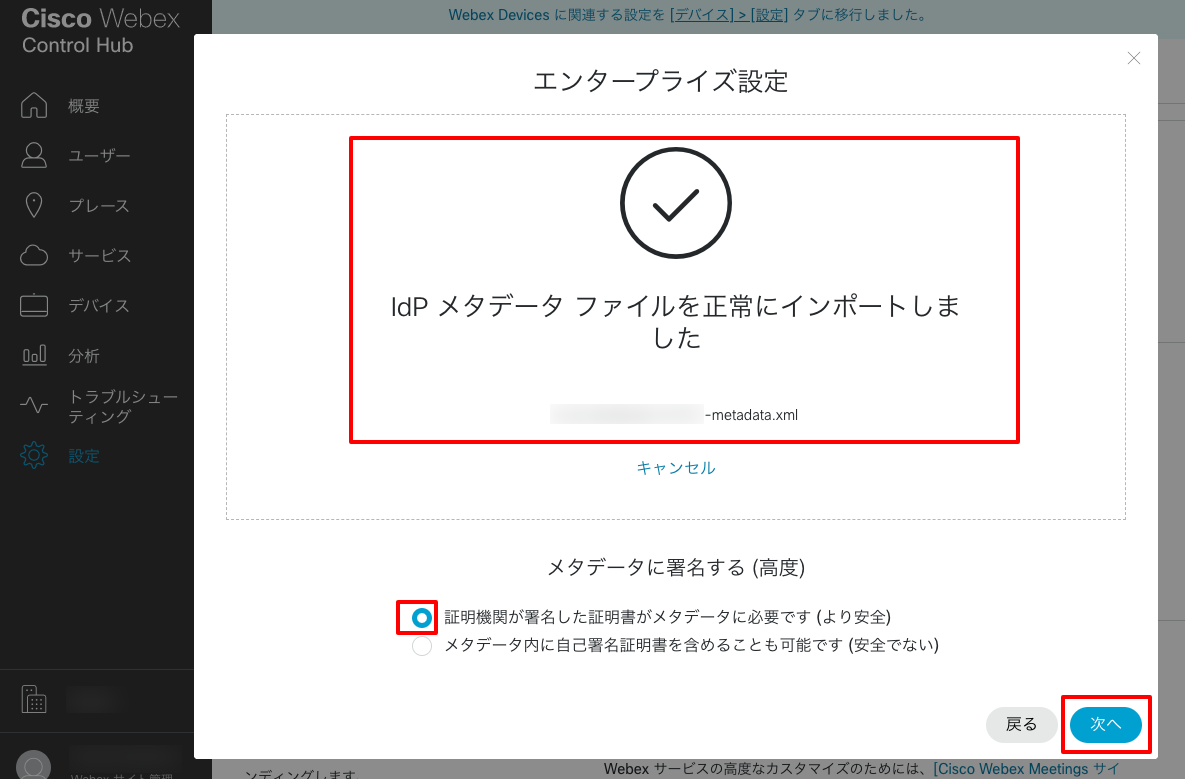1185x779 pixels.
Task: Open the [デバイス] > [設定] link in the banner
Action: click(729, 14)
